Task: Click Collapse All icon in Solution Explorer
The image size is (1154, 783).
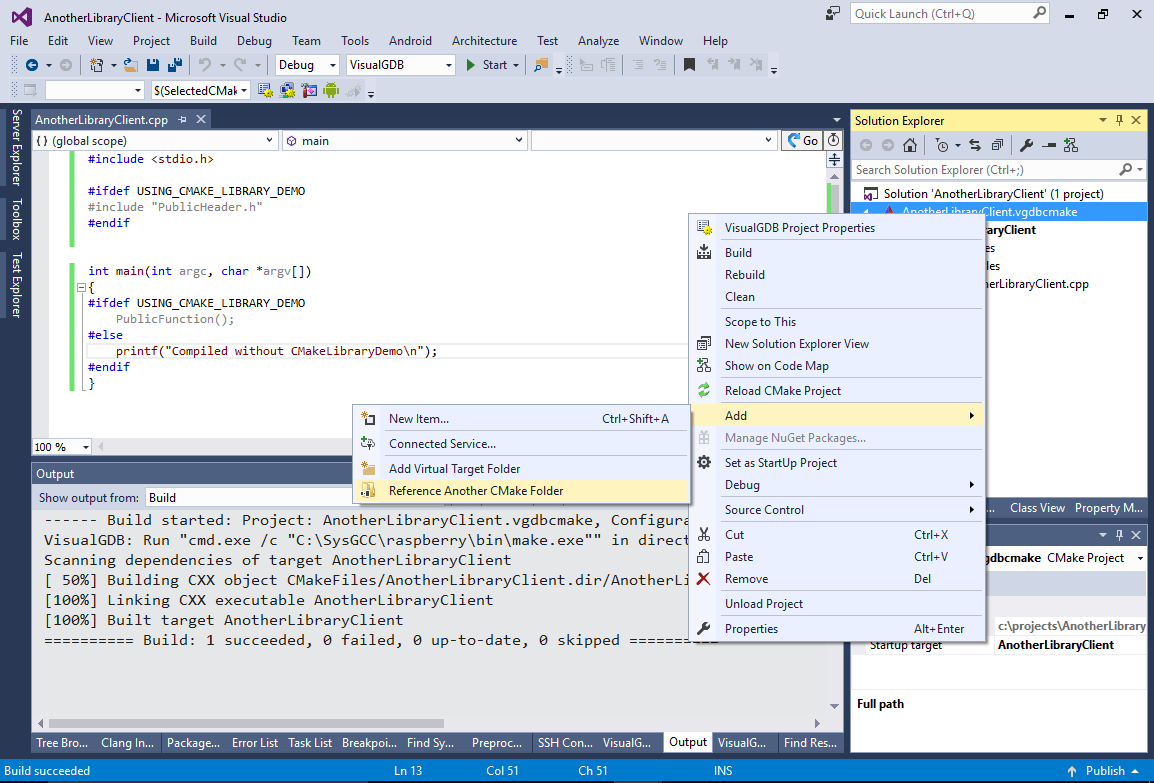Action: 997,145
